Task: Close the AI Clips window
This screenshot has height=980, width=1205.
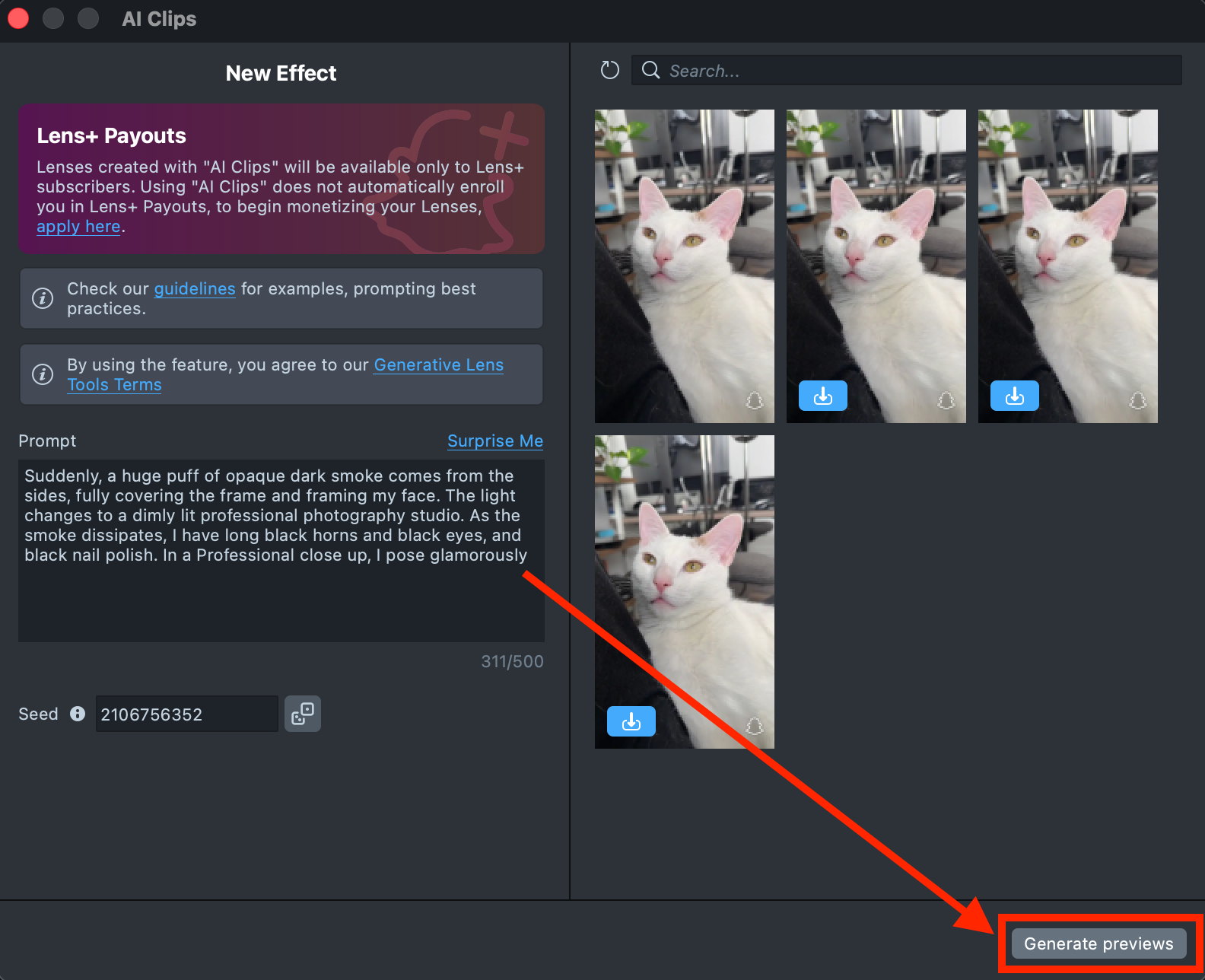Action: click(18, 18)
